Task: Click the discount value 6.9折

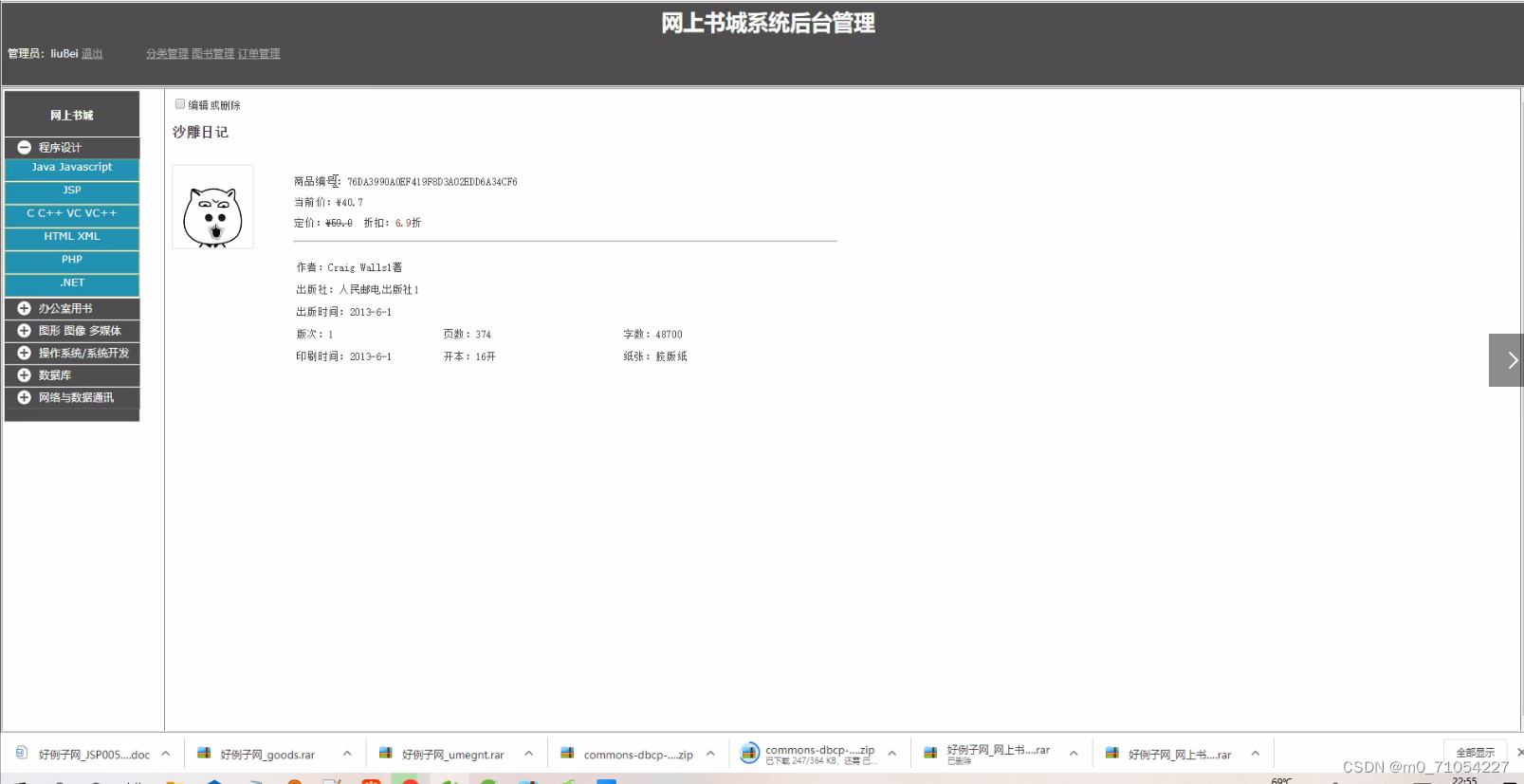Action: (408, 224)
